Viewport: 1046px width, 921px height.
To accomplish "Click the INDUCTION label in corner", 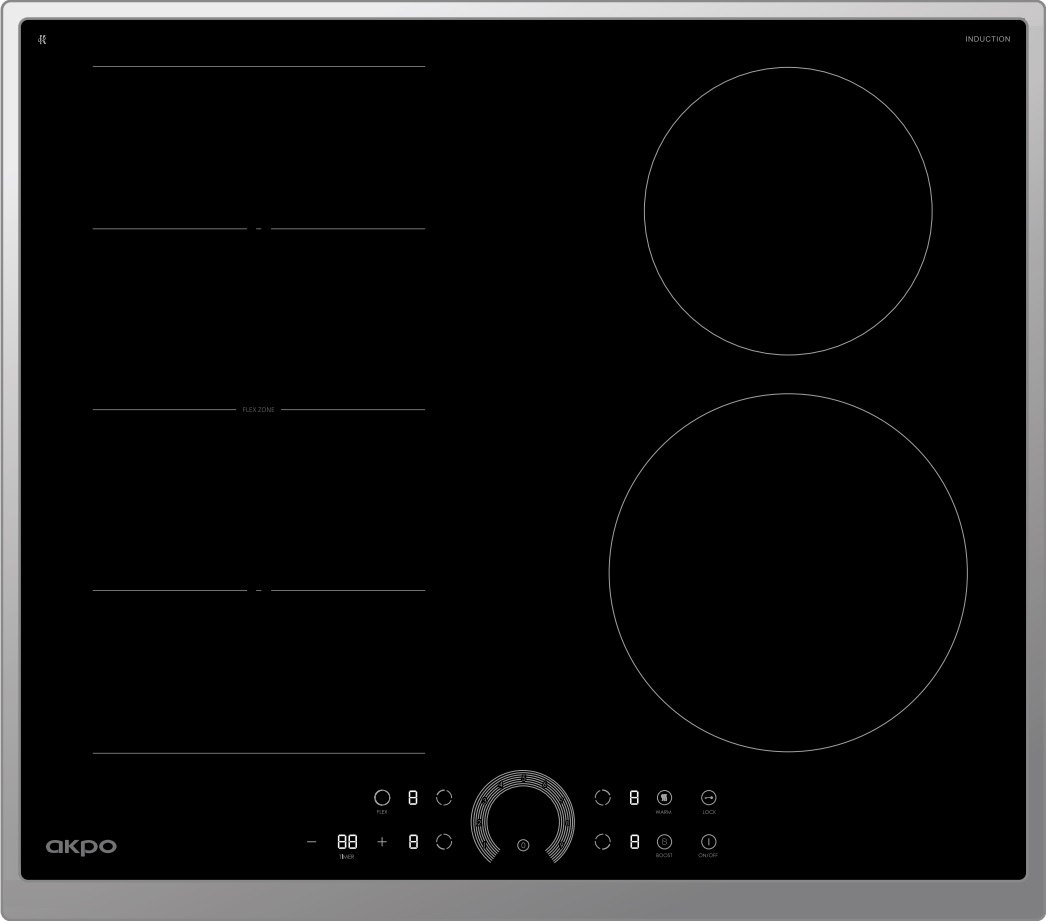I will coord(987,39).
